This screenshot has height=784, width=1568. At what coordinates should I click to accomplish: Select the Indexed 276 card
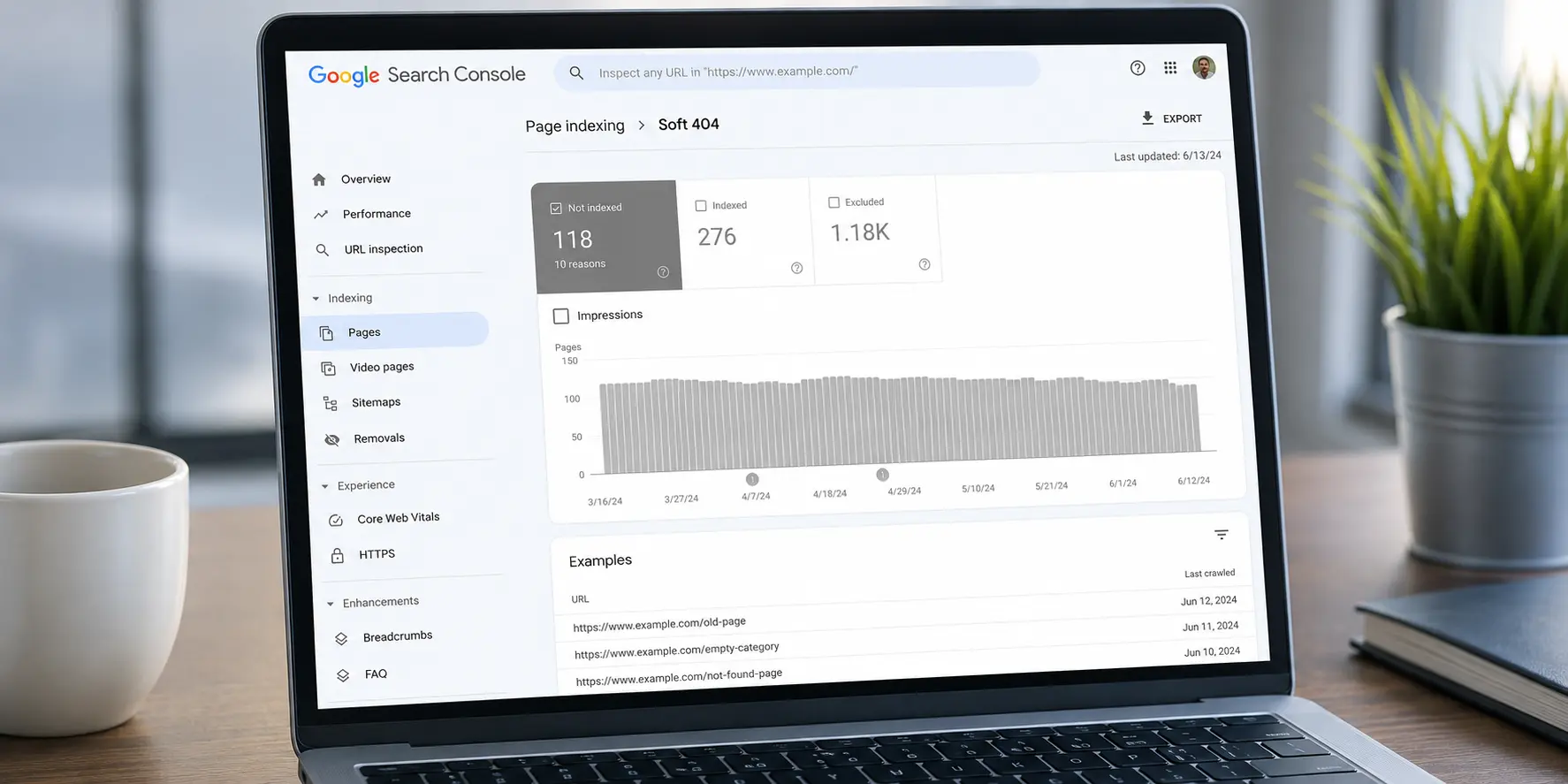[x=745, y=233]
